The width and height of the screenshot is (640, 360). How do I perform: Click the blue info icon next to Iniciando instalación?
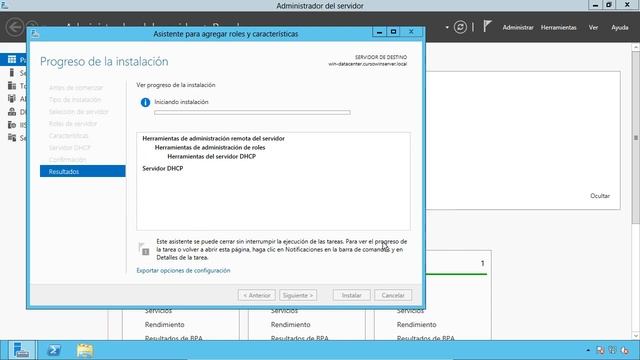point(145,102)
